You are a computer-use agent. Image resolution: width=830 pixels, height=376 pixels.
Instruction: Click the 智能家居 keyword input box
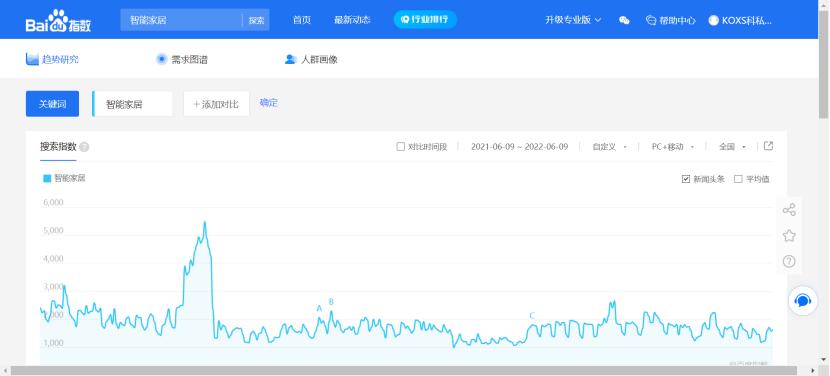(x=132, y=104)
